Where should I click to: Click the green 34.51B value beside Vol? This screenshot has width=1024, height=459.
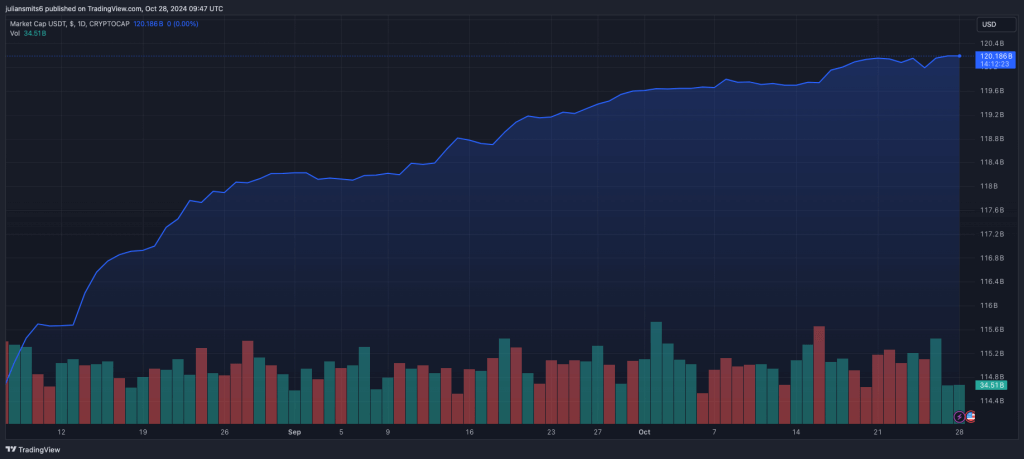point(34,33)
